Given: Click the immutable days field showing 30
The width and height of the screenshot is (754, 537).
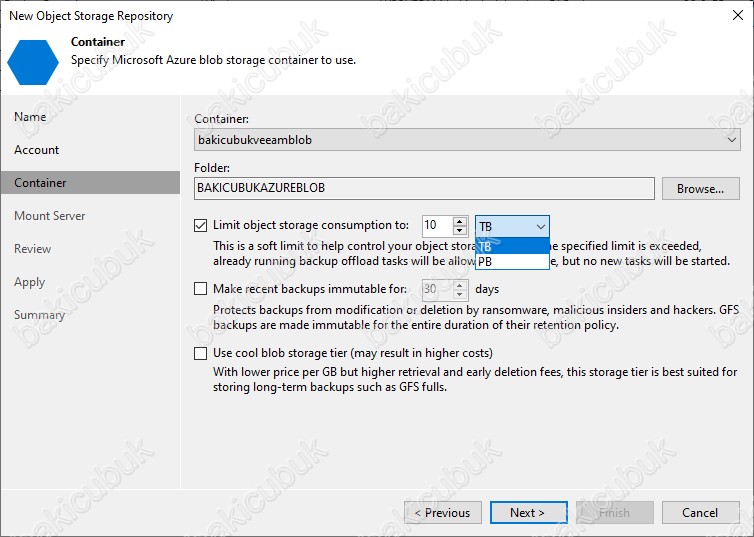Looking at the screenshot, I should (x=437, y=289).
